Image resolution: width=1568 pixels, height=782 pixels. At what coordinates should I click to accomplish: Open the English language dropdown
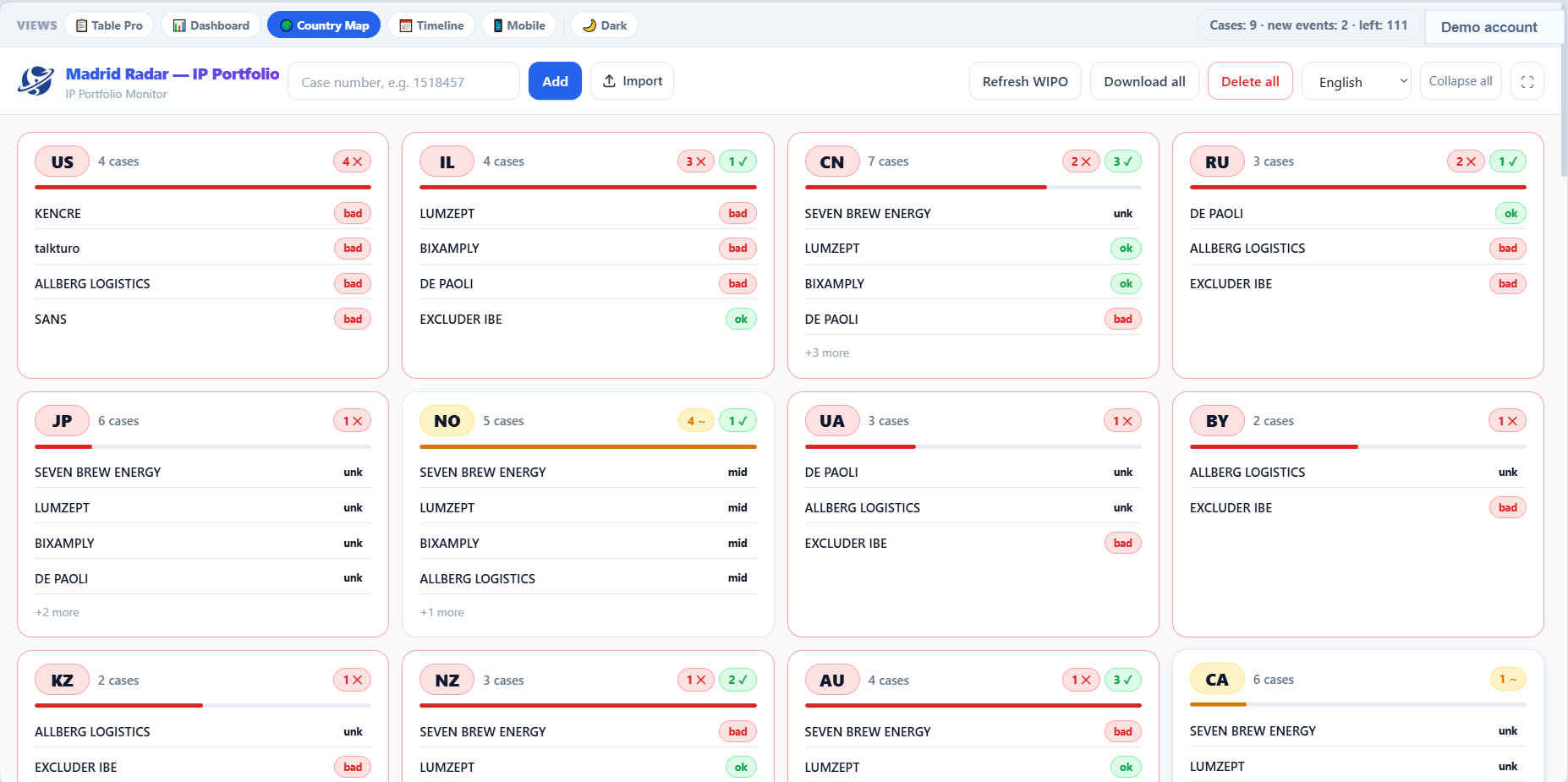[x=1357, y=82]
